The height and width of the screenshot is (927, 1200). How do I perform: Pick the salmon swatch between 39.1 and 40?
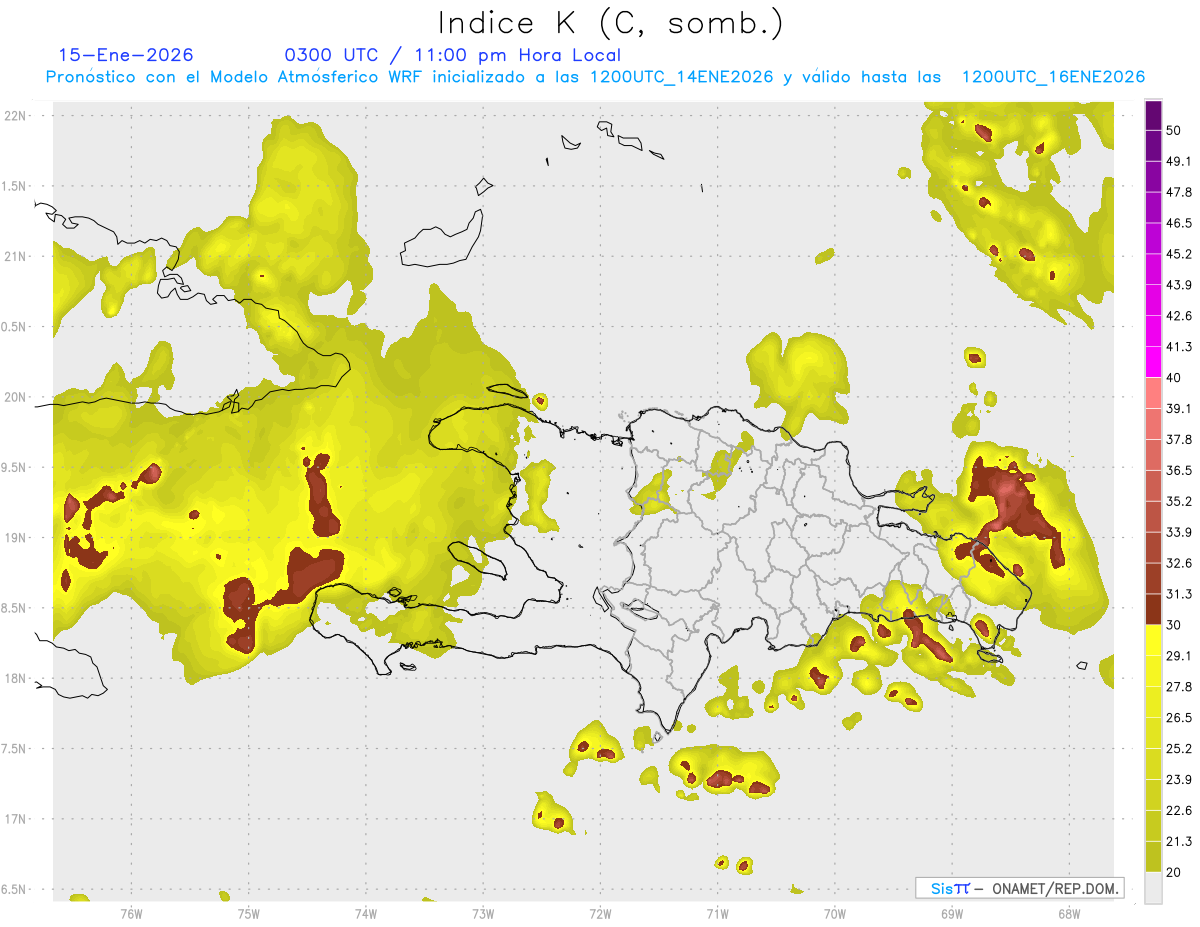click(1153, 393)
